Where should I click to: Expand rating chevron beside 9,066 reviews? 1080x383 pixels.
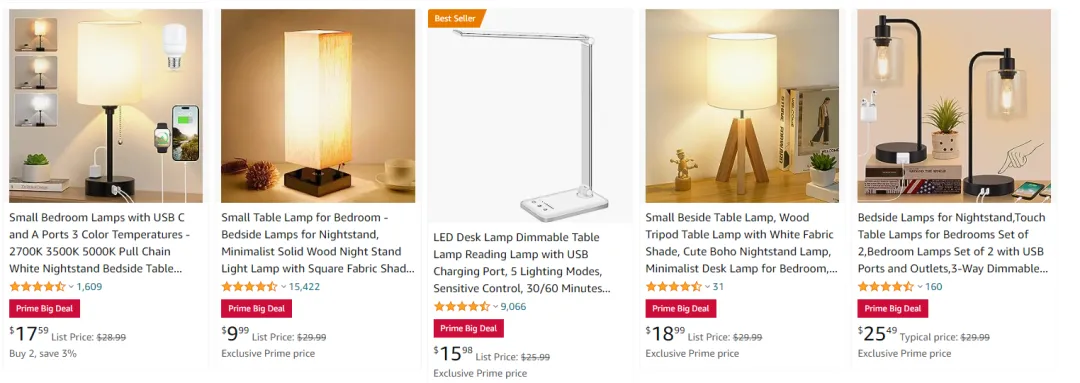[x=495, y=307]
